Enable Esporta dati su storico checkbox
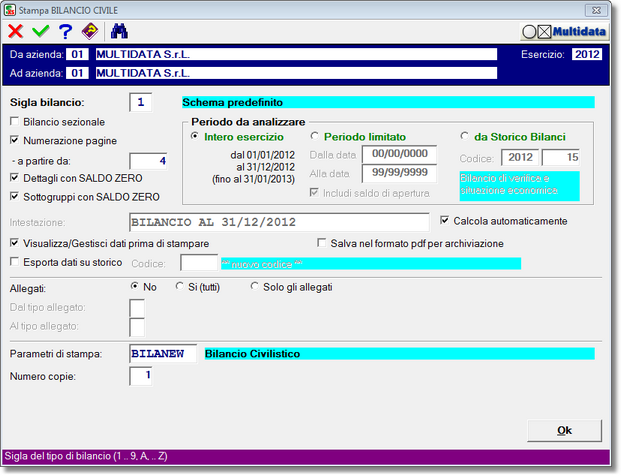Screen dimensions: 621x476 pyautogui.click(x=14, y=261)
